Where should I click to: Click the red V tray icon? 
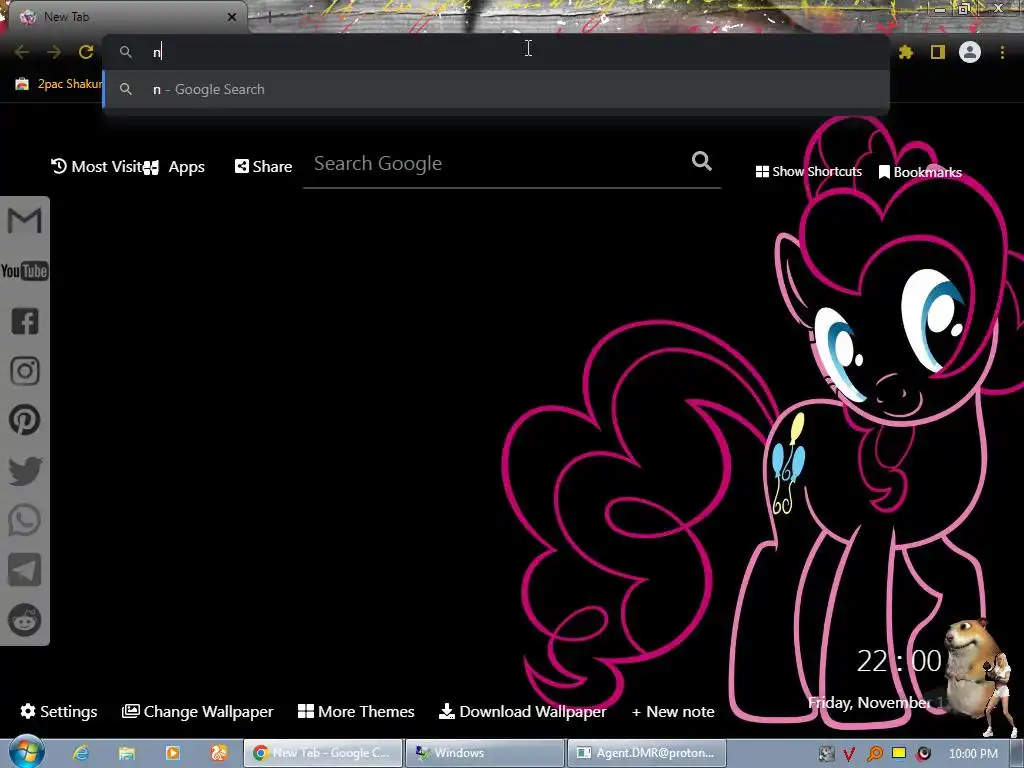coord(849,754)
